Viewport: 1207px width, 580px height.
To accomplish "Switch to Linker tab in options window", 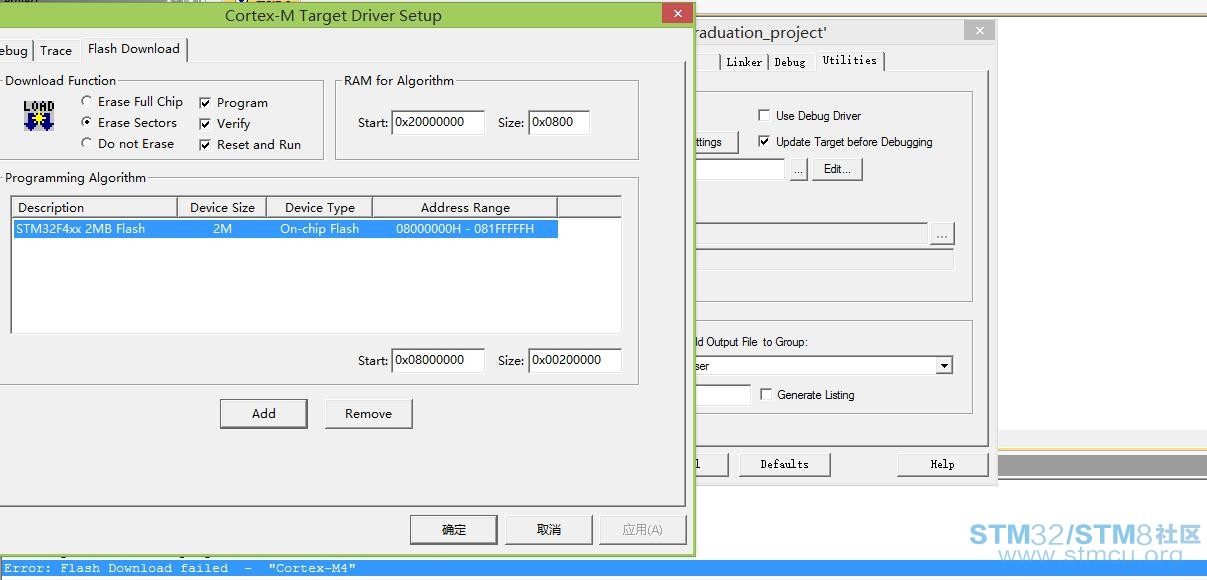I will 744,62.
